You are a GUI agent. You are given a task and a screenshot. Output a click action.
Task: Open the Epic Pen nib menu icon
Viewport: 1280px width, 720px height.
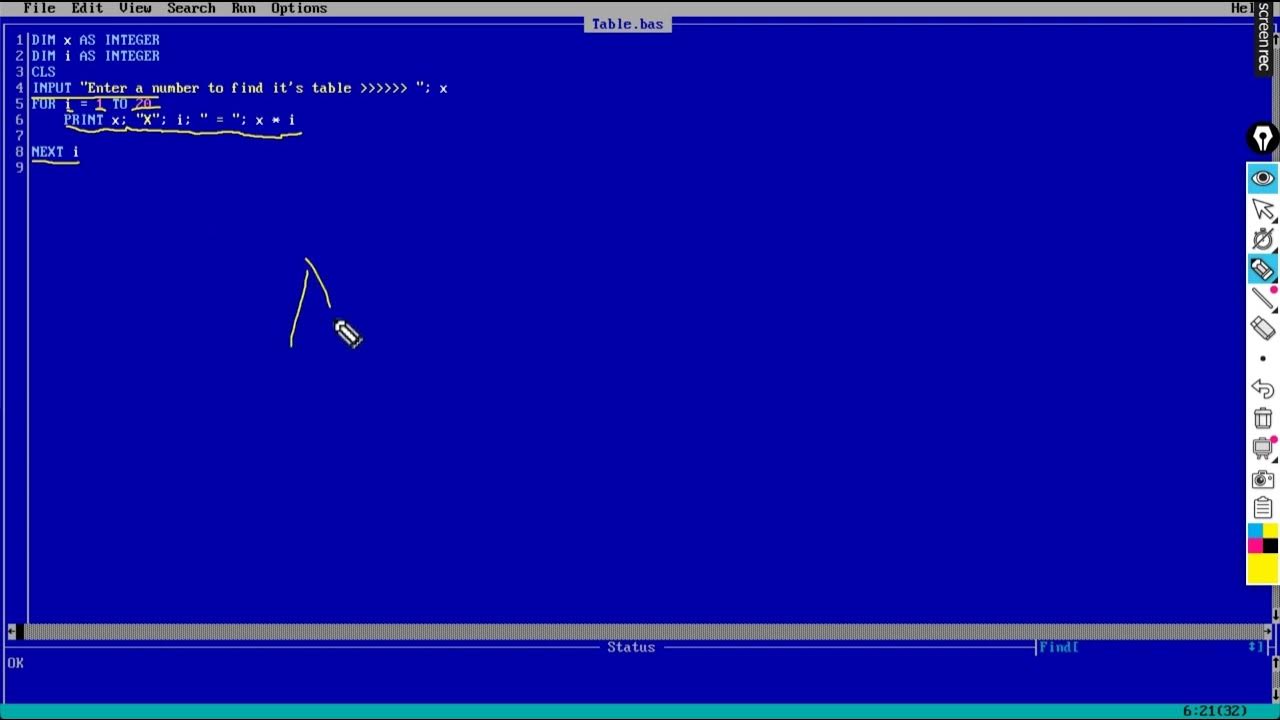pos(1262,139)
